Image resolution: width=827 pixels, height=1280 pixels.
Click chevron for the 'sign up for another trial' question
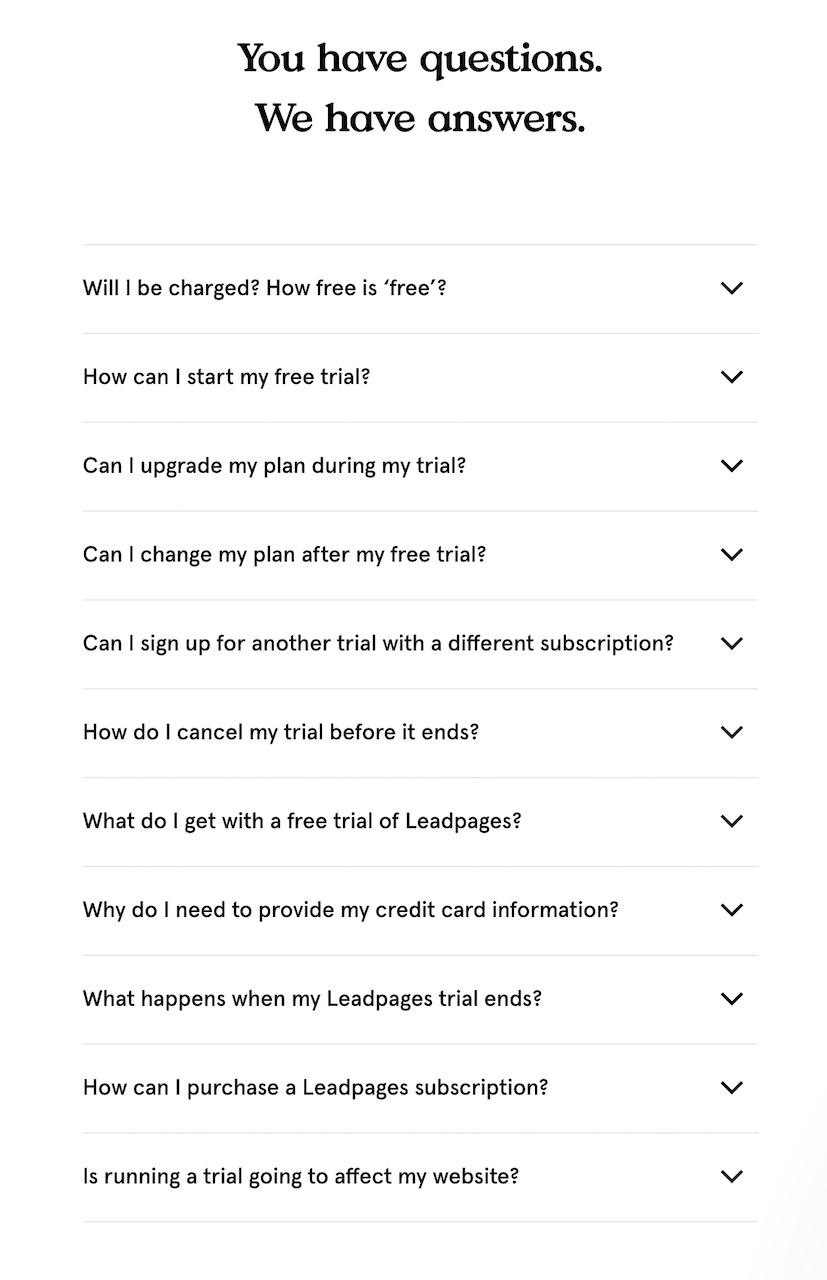(732, 644)
